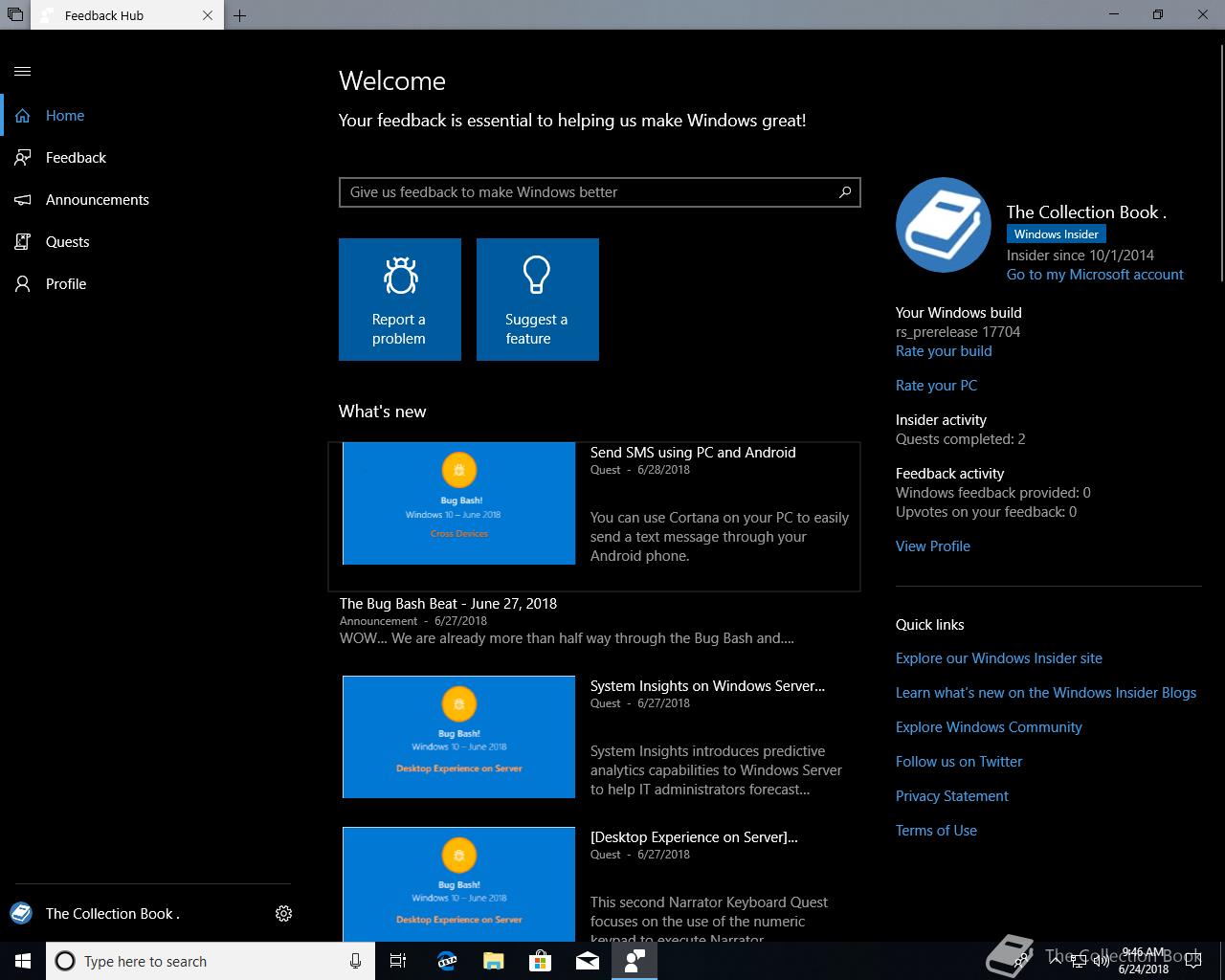Open File Explorer from the taskbar

pos(493,961)
